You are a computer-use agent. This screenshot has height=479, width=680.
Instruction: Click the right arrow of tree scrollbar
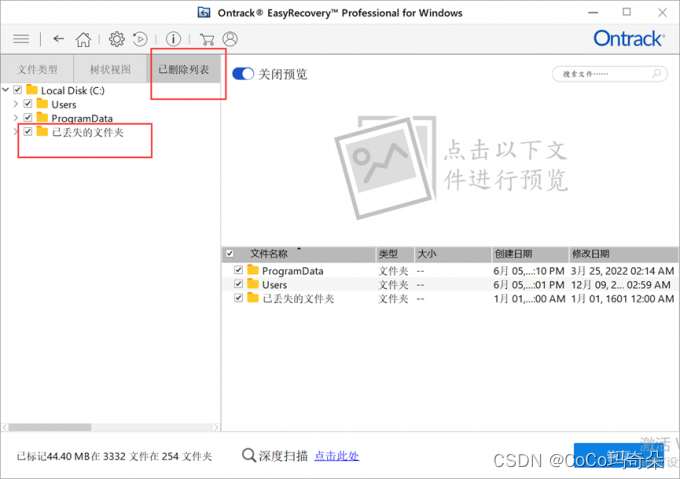coord(216,427)
